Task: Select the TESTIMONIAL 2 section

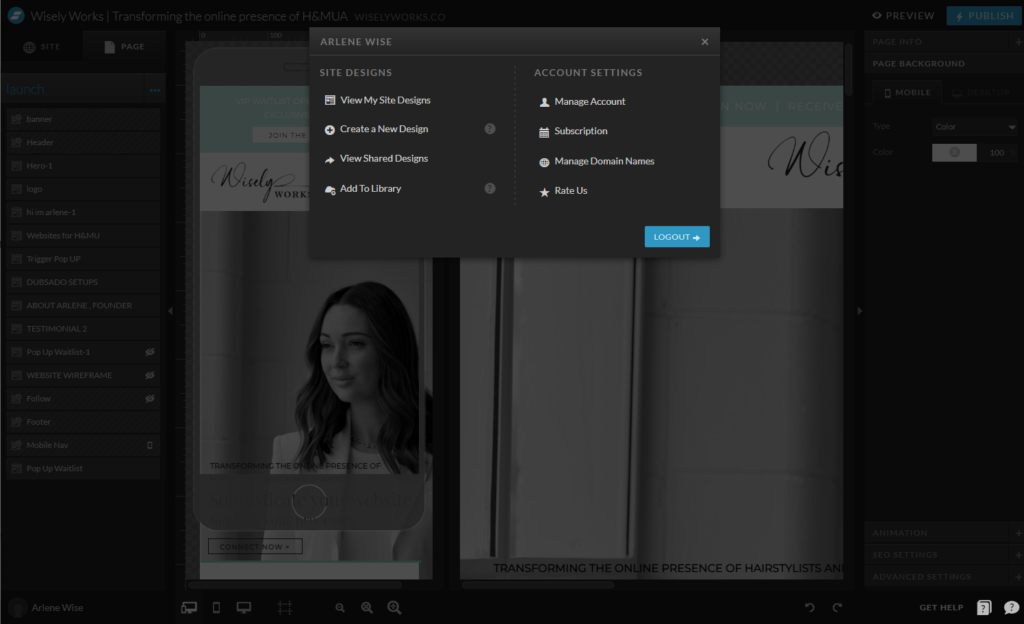Action: tap(83, 328)
